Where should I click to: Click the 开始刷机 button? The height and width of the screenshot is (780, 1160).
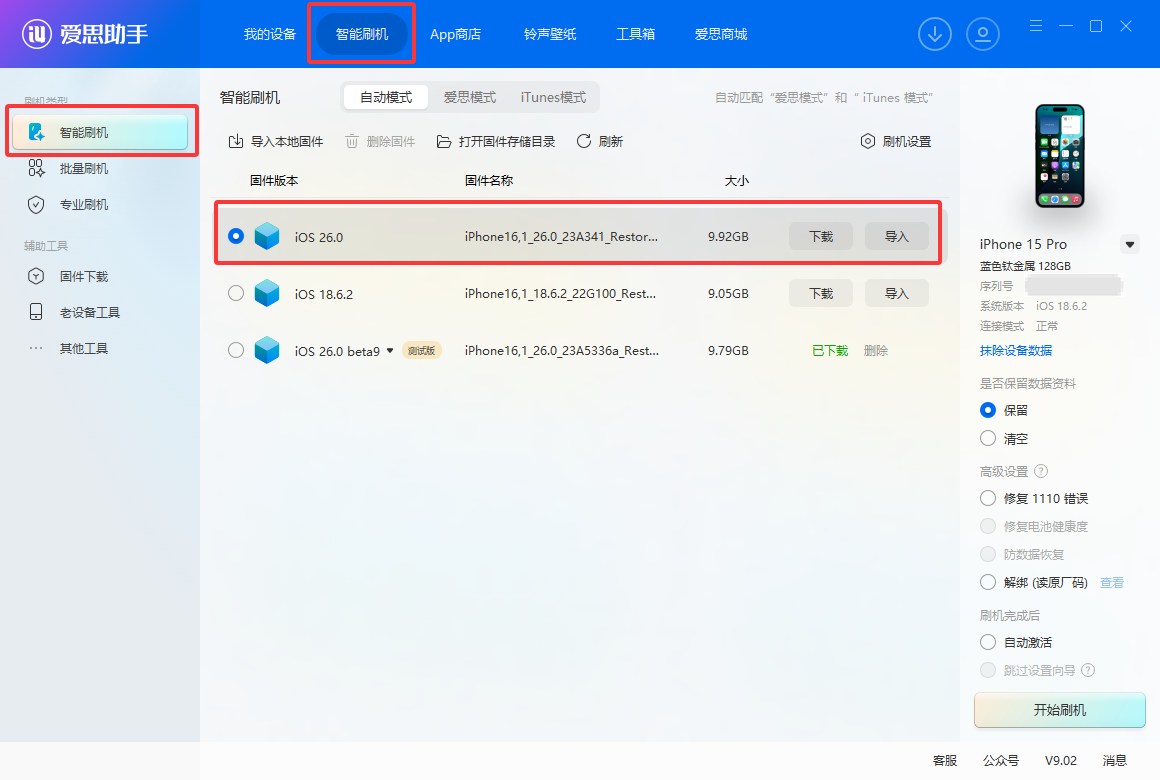click(x=1059, y=710)
